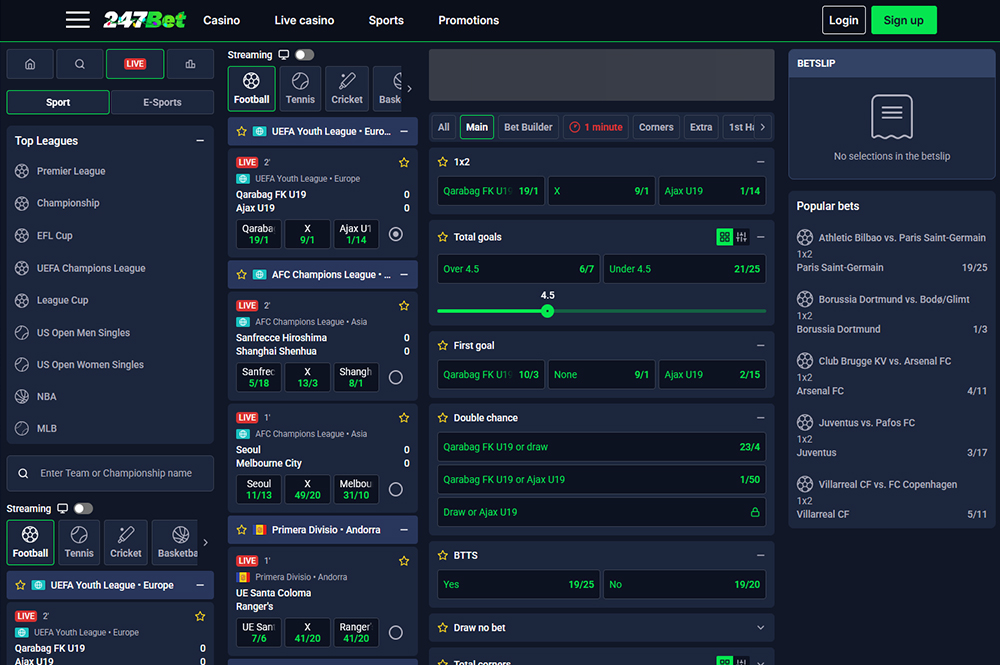The width and height of the screenshot is (1000, 665).
Task: Collapse the Primera Divisio Andorra group
Action: pyautogui.click(x=404, y=530)
